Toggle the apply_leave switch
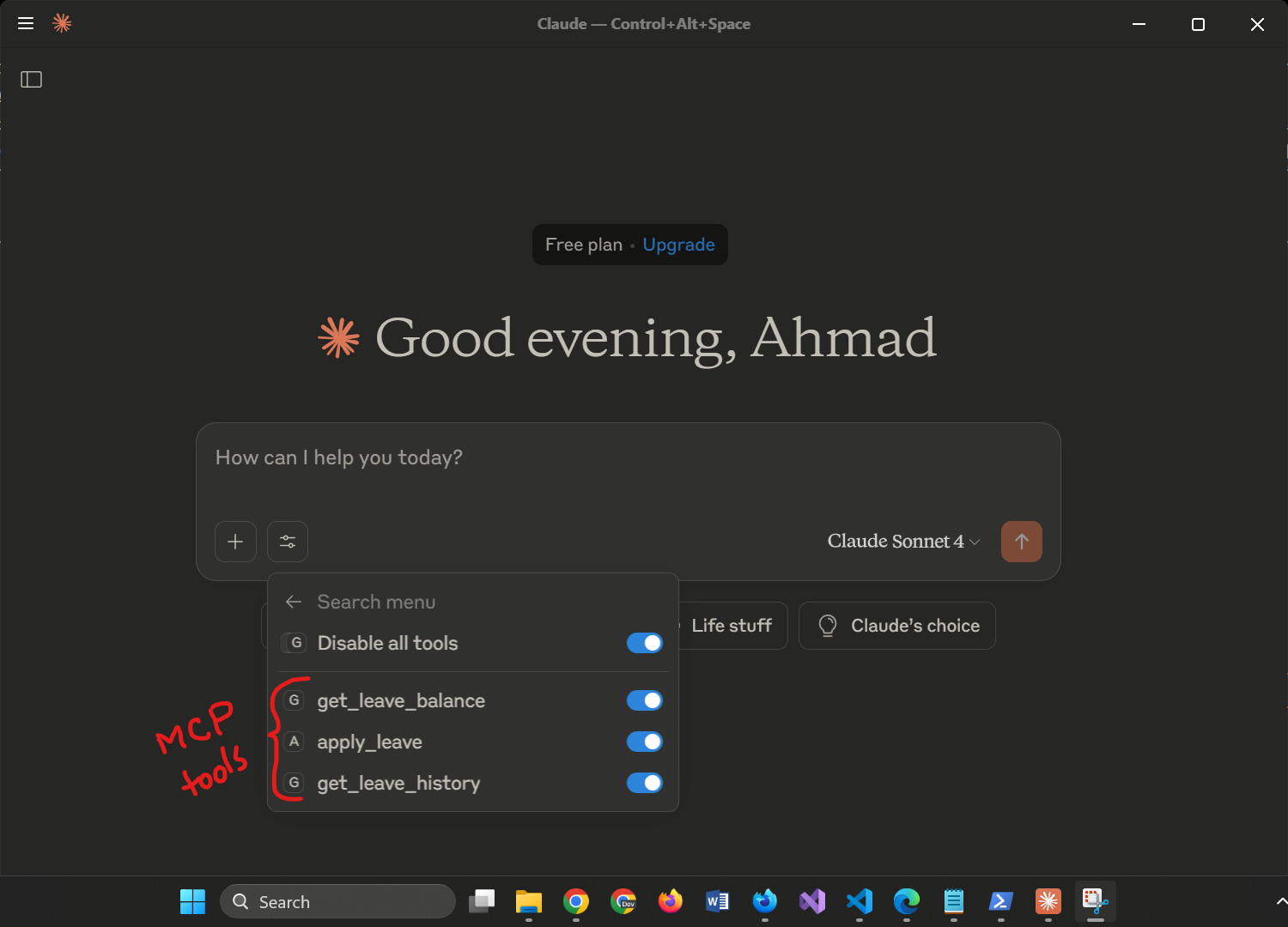This screenshot has width=1288, height=927. pos(645,742)
